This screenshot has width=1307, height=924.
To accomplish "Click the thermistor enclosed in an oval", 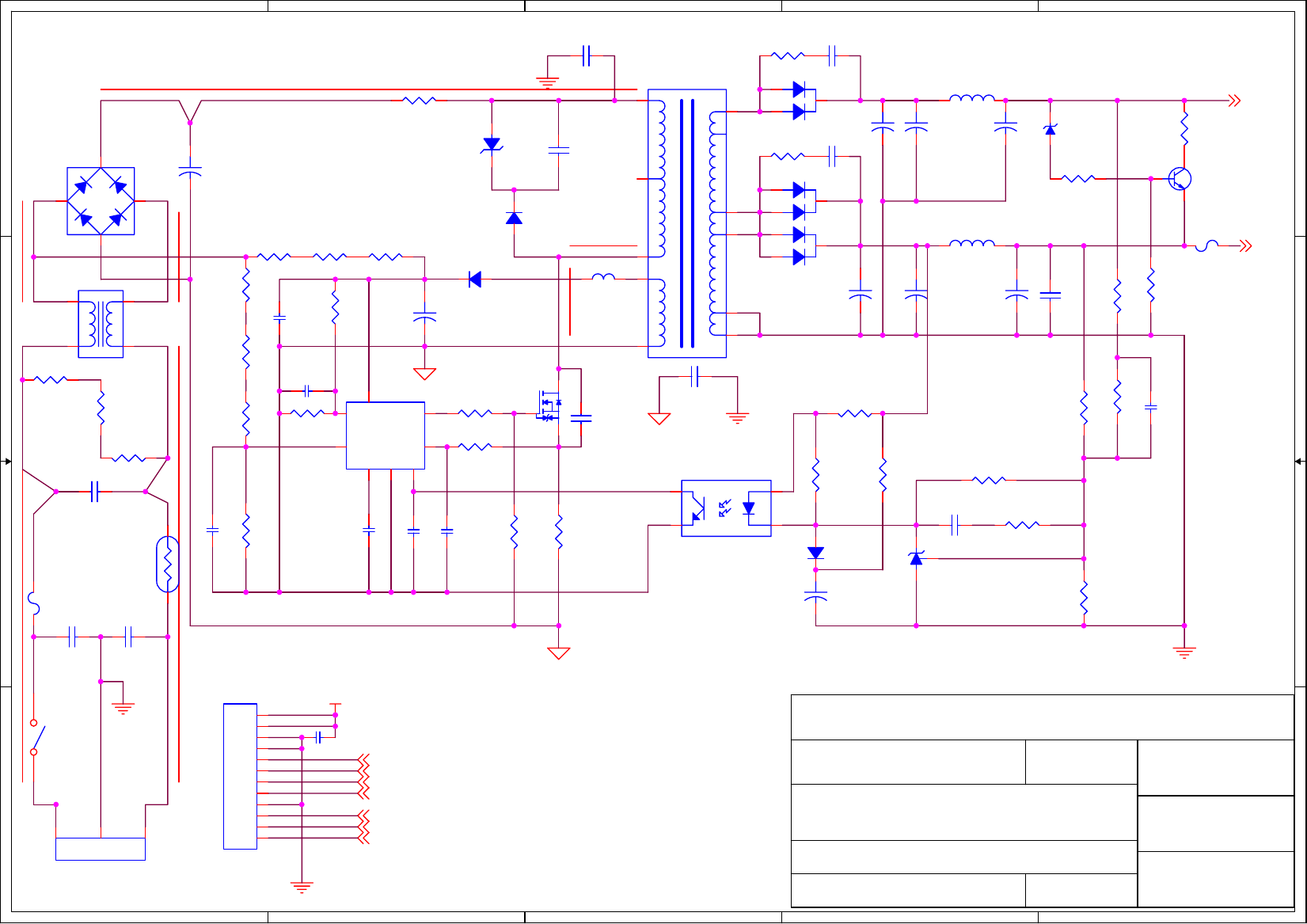I will tap(168, 565).
